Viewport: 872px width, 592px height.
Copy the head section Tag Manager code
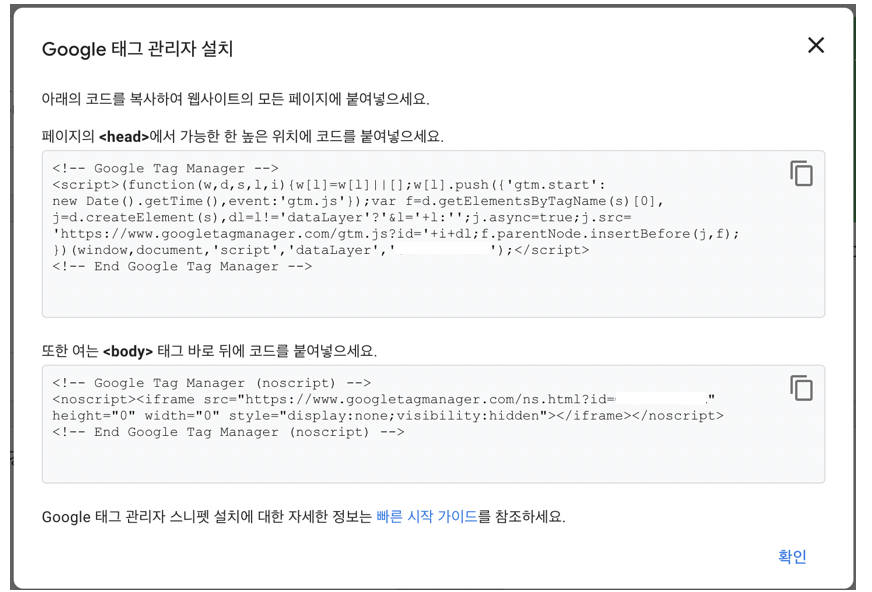pyautogui.click(x=801, y=173)
